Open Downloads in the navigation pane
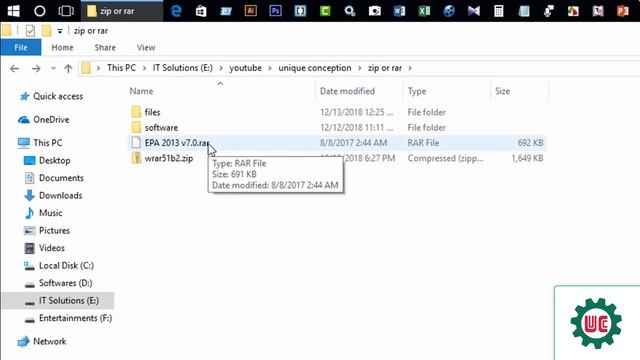640x360 pixels. point(60,196)
